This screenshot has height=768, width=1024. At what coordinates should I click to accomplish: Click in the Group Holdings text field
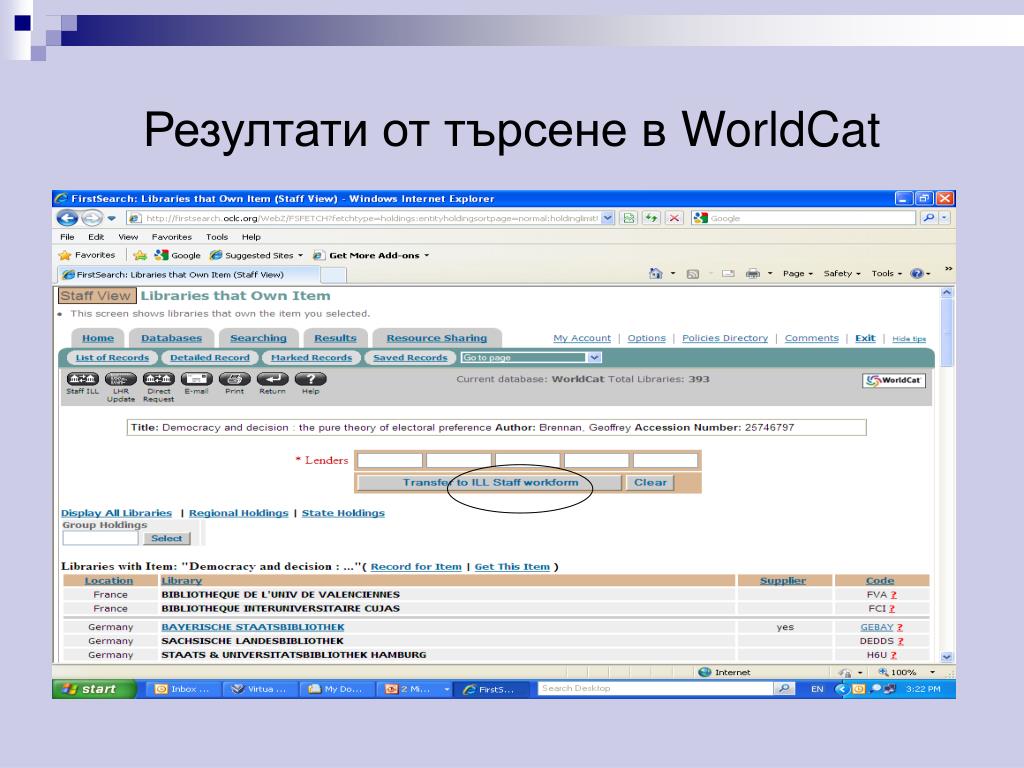tap(101, 538)
